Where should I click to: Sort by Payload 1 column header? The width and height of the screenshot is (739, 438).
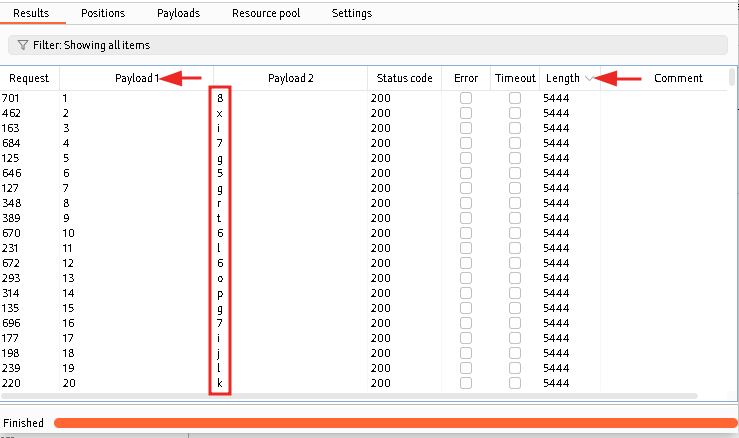pyautogui.click(x=136, y=78)
